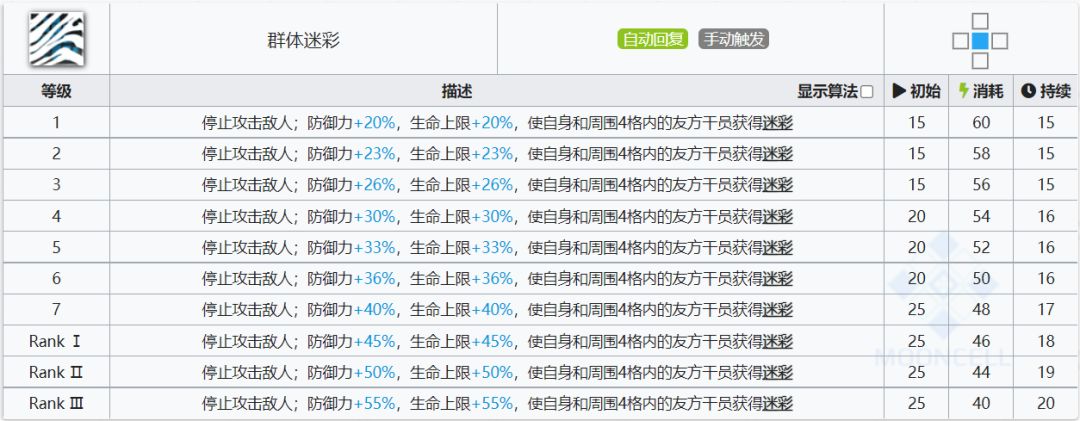Click the Rank Ⅲ level cell
Image resolution: width=1080 pixels, height=421 pixels.
[56, 404]
